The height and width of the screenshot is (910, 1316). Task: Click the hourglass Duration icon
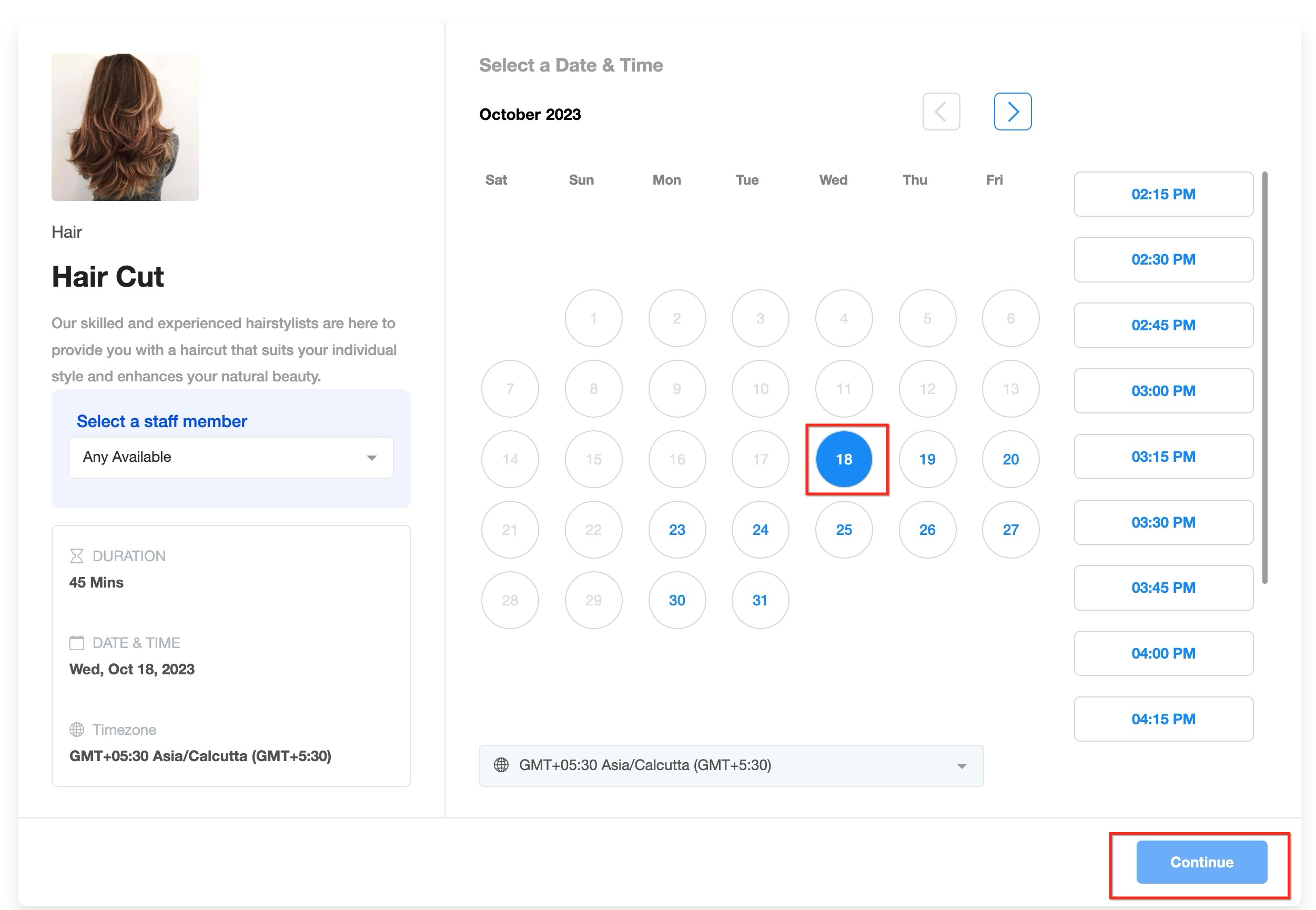coord(76,556)
